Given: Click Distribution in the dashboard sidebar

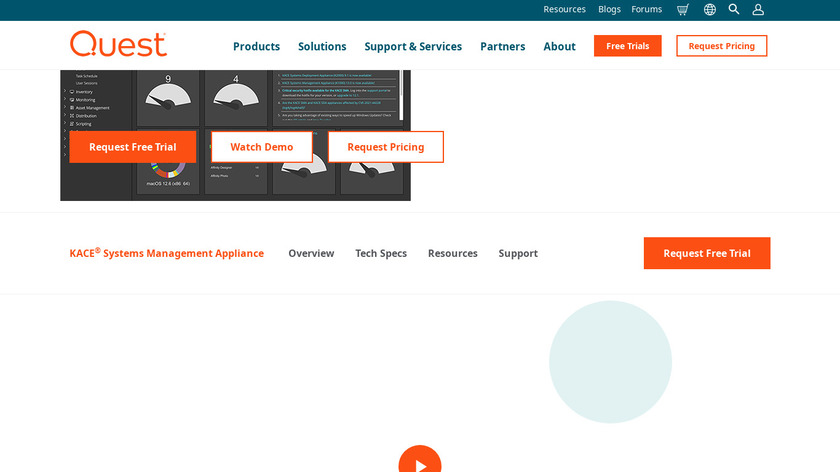Looking at the screenshot, I should [x=83, y=116].
